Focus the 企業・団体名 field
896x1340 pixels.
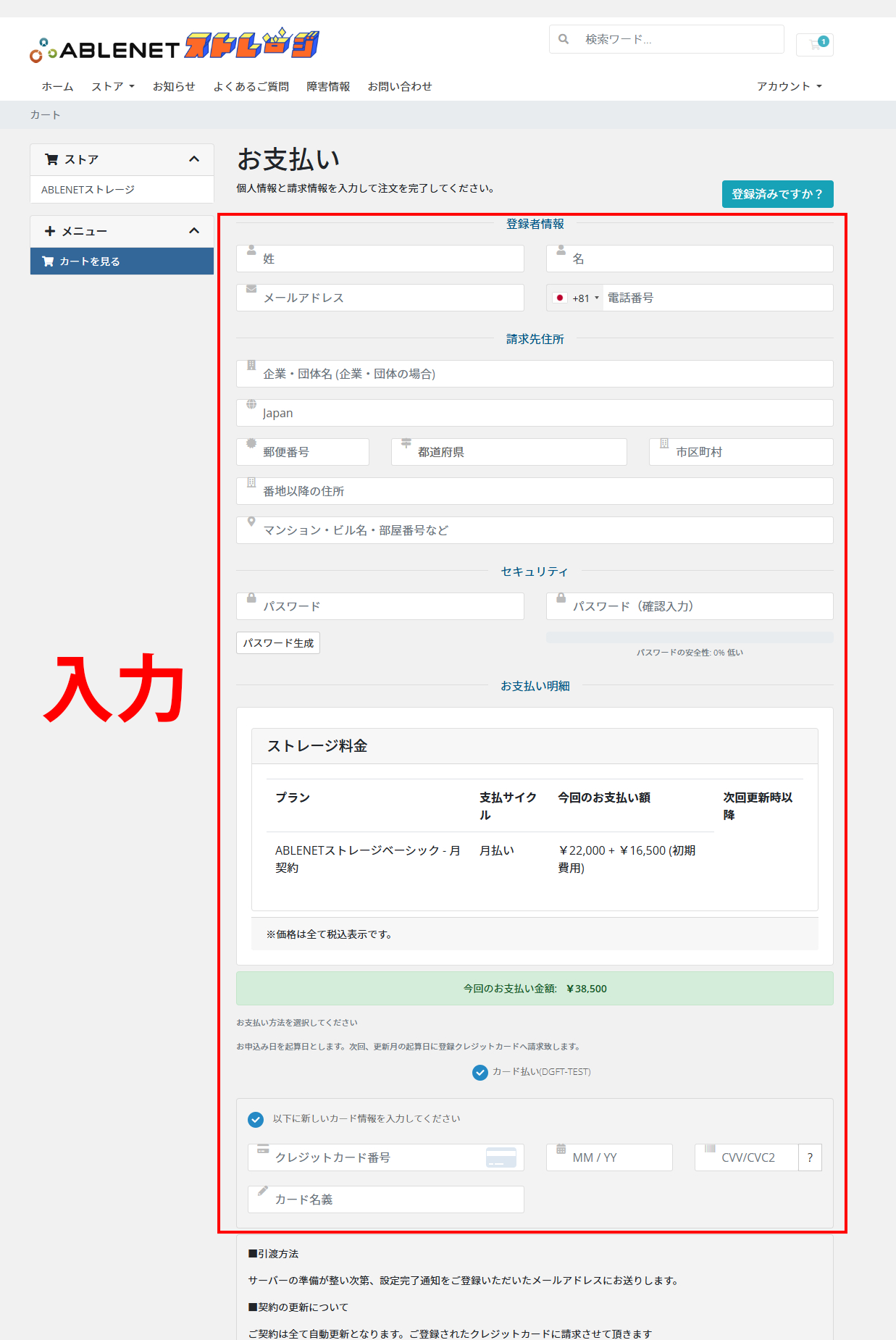(535, 374)
